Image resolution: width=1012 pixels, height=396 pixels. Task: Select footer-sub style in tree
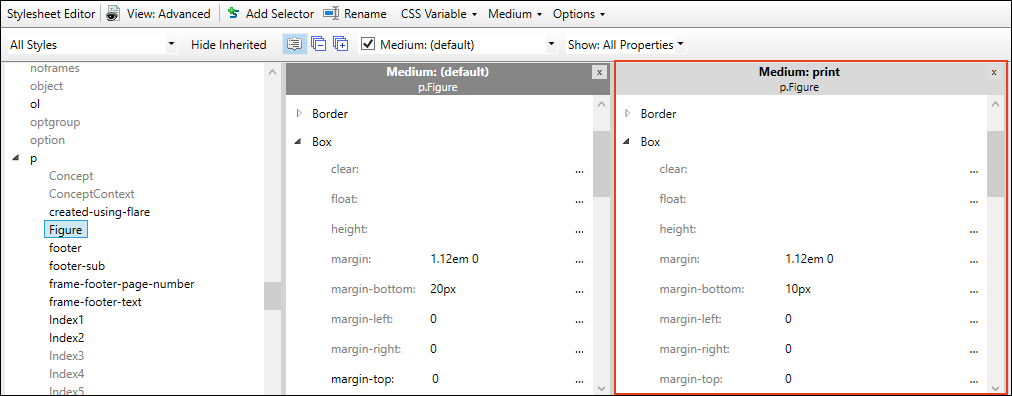77,266
